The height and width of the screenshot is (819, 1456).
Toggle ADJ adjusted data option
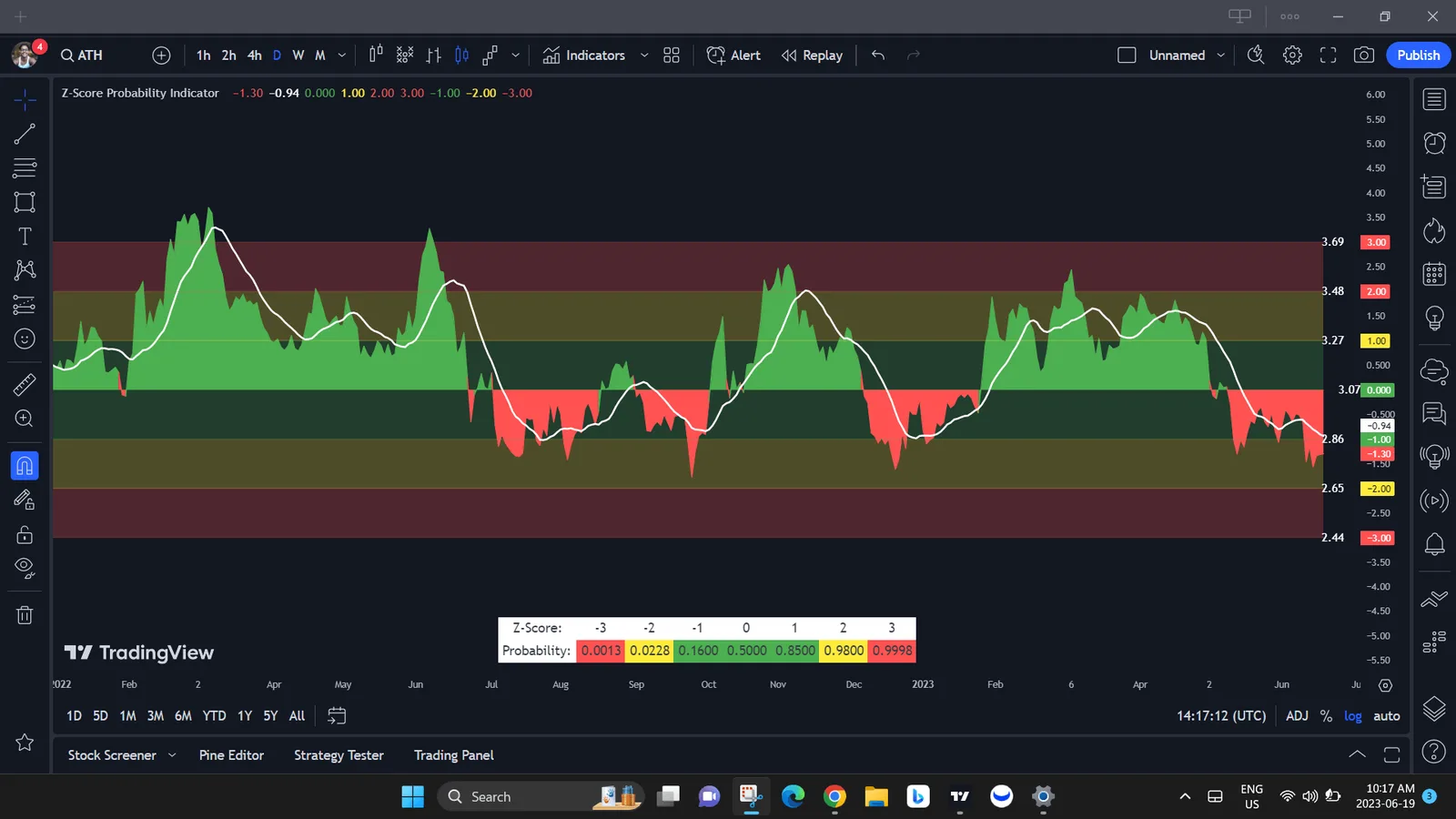1297,716
